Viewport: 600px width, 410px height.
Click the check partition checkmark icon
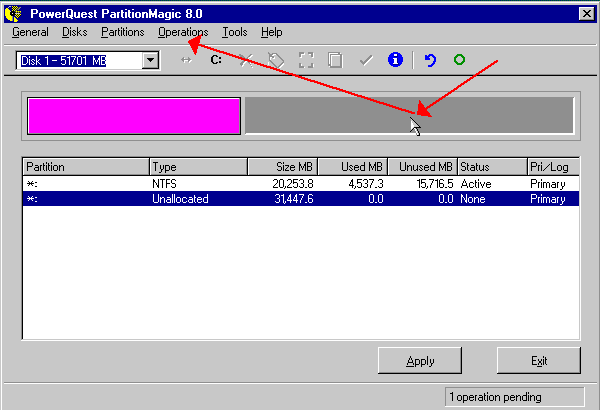[x=366, y=60]
